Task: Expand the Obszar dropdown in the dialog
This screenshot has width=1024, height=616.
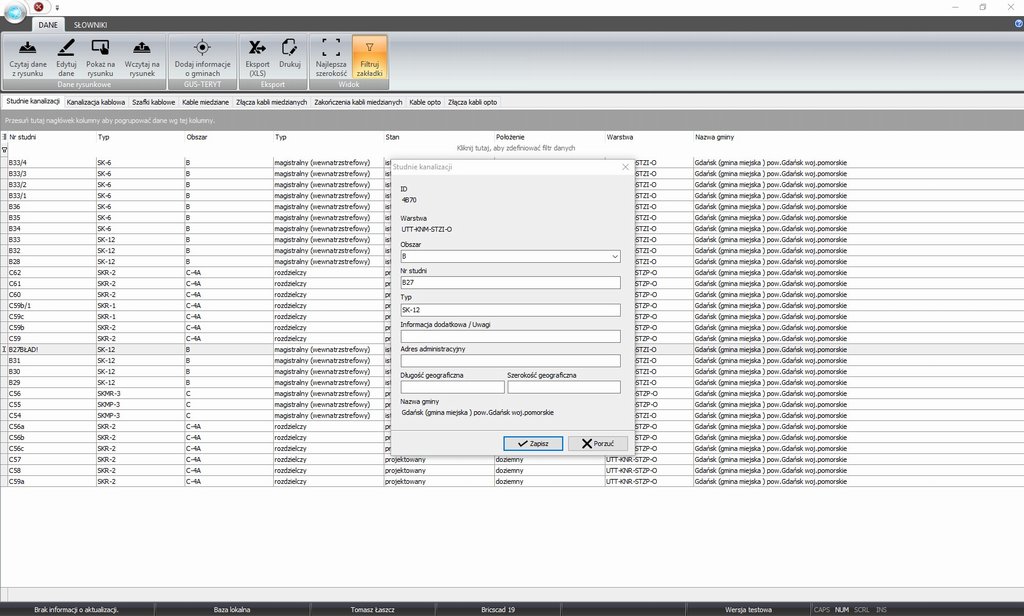Action: (613, 256)
